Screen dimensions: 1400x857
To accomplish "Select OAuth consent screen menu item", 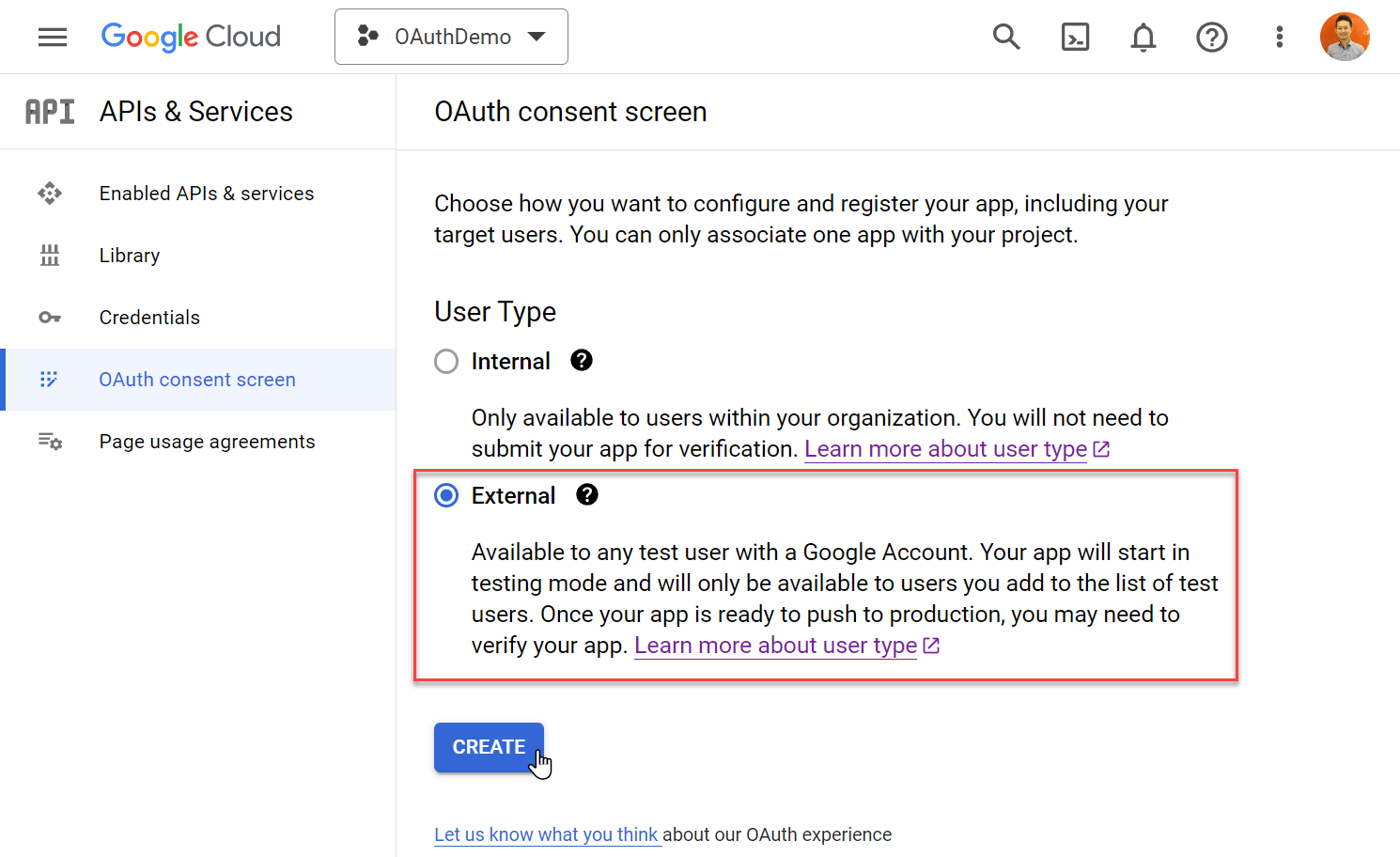I will click(x=197, y=380).
